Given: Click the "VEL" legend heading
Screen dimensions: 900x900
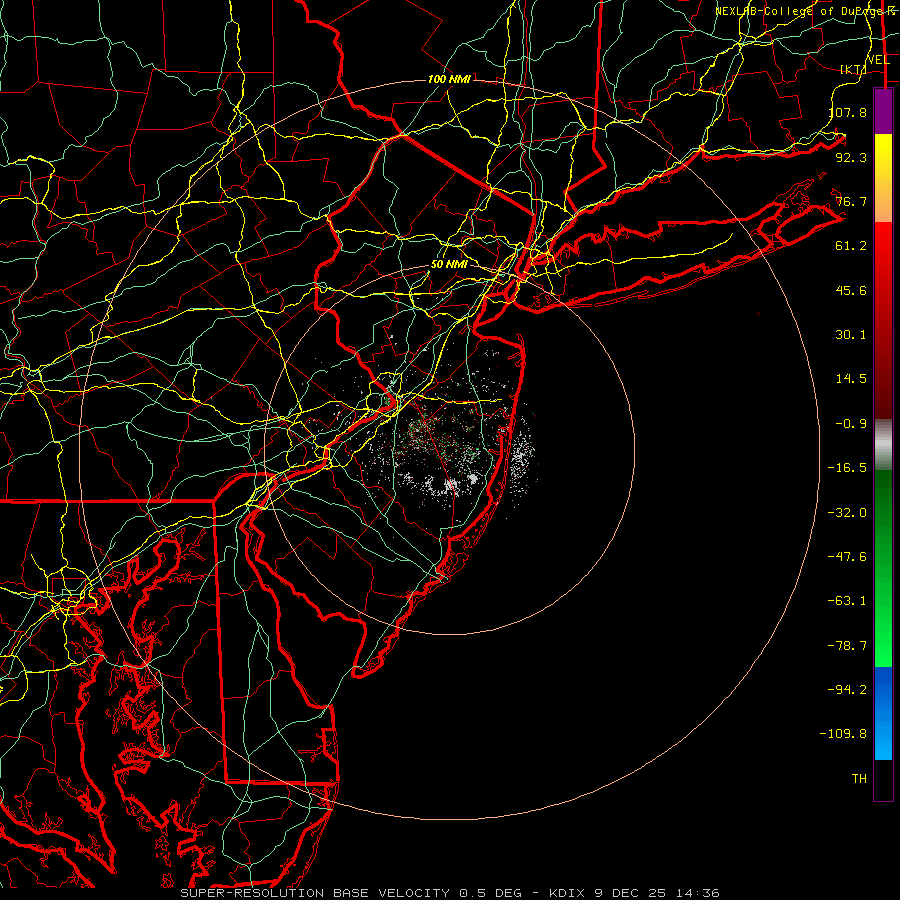Looking at the screenshot, I should (x=878, y=60).
